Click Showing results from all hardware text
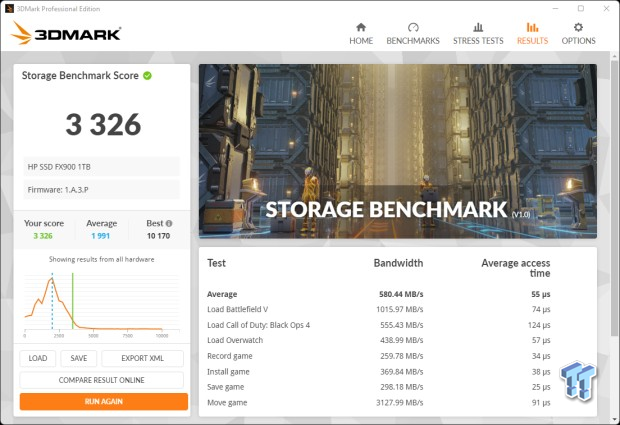Viewport: 620px width, 425px height. coord(102,259)
